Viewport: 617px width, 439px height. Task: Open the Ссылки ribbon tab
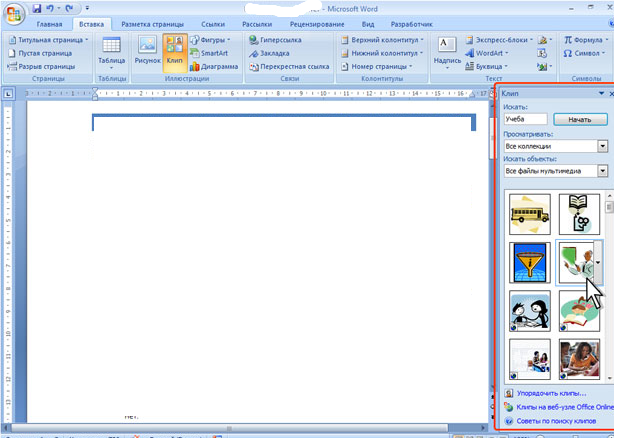tap(213, 24)
